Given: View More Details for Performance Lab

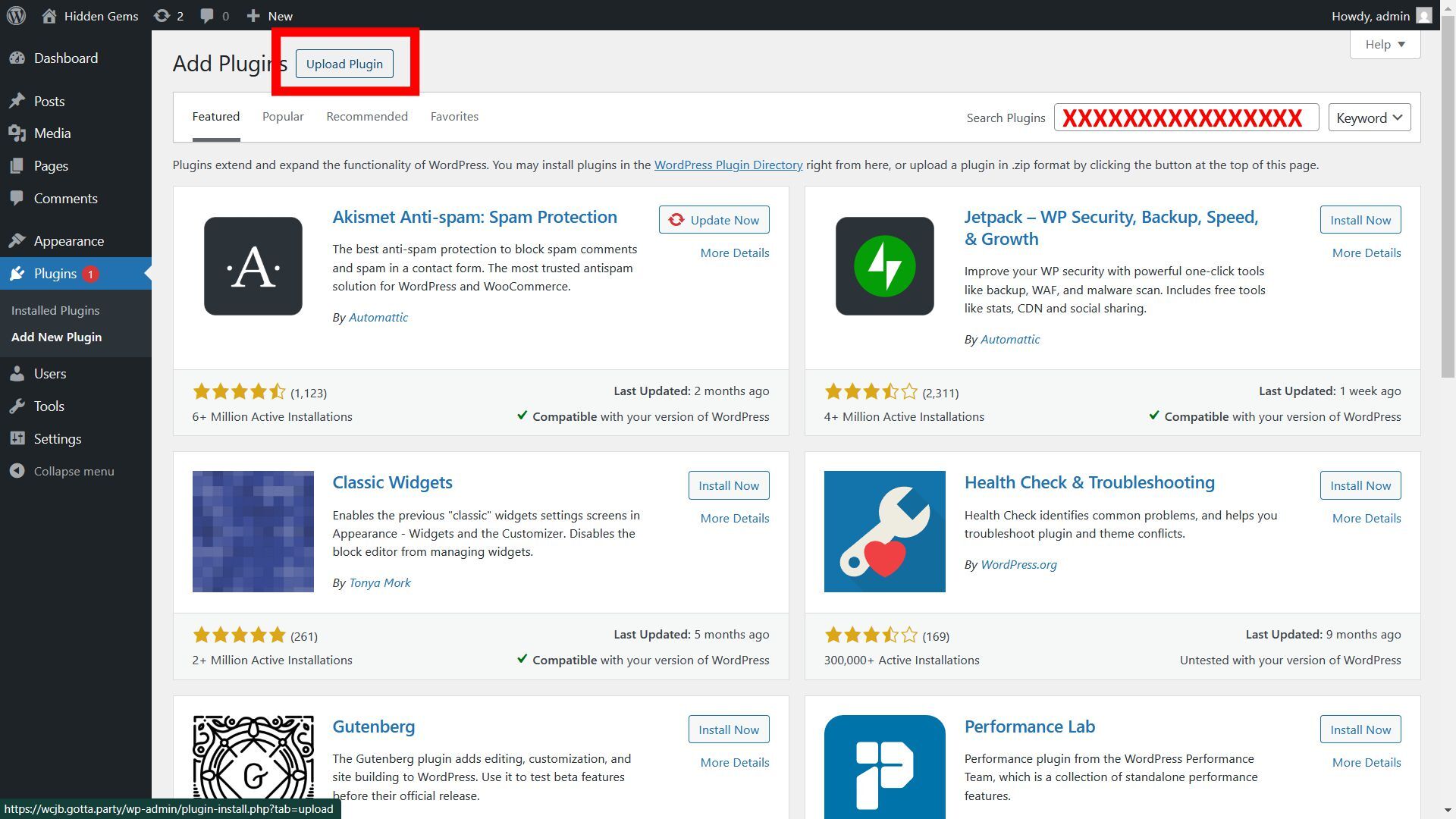Looking at the screenshot, I should click(1366, 763).
